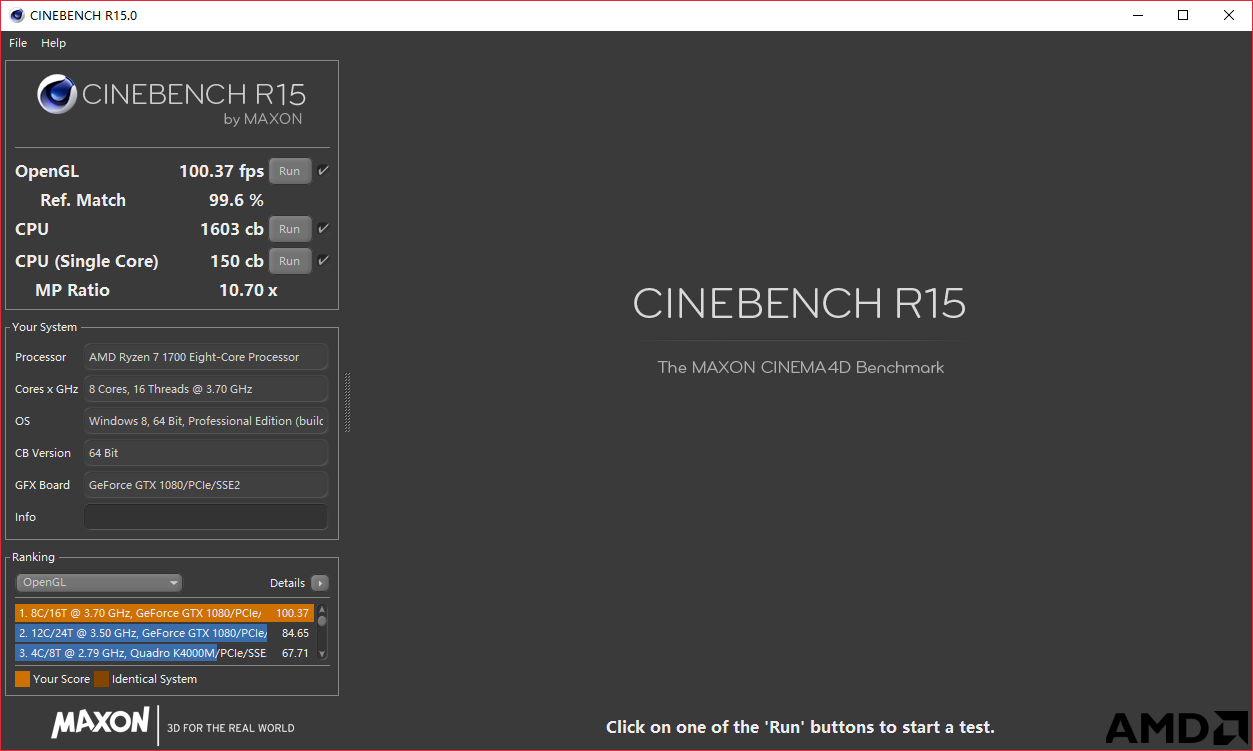This screenshot has width=1253, height=751.
Task: Click the ranking list scroll down arrow
Action: (x=322, y=654)
